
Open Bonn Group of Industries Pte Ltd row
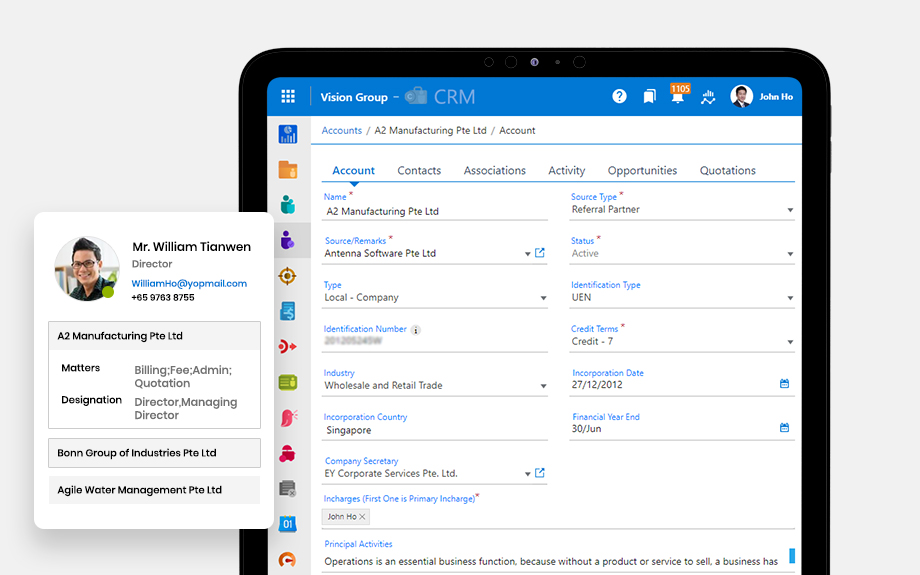pyautogui.click(x=154, y=453)
